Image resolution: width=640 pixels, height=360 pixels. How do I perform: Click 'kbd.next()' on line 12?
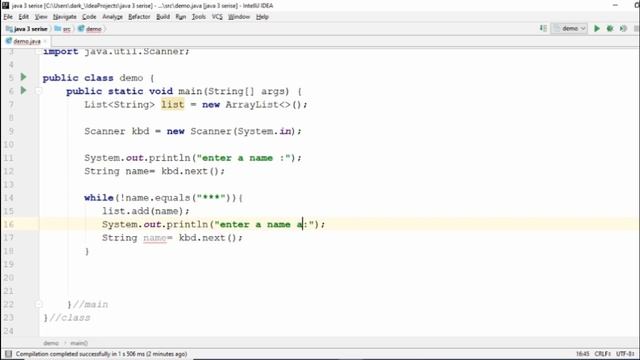190,171
